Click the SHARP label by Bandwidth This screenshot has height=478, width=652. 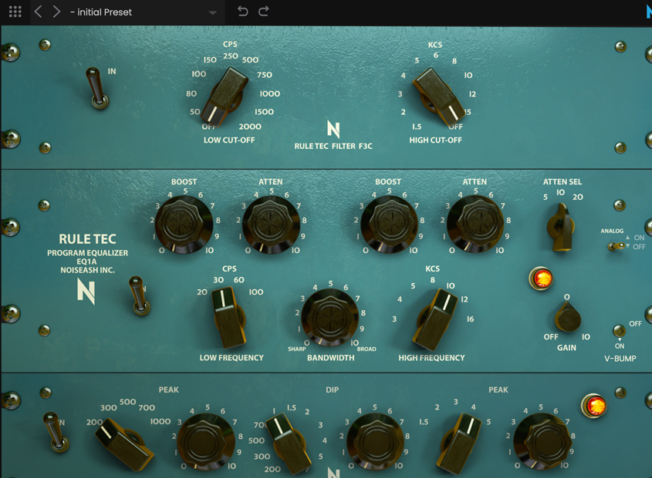coord(296,349)
